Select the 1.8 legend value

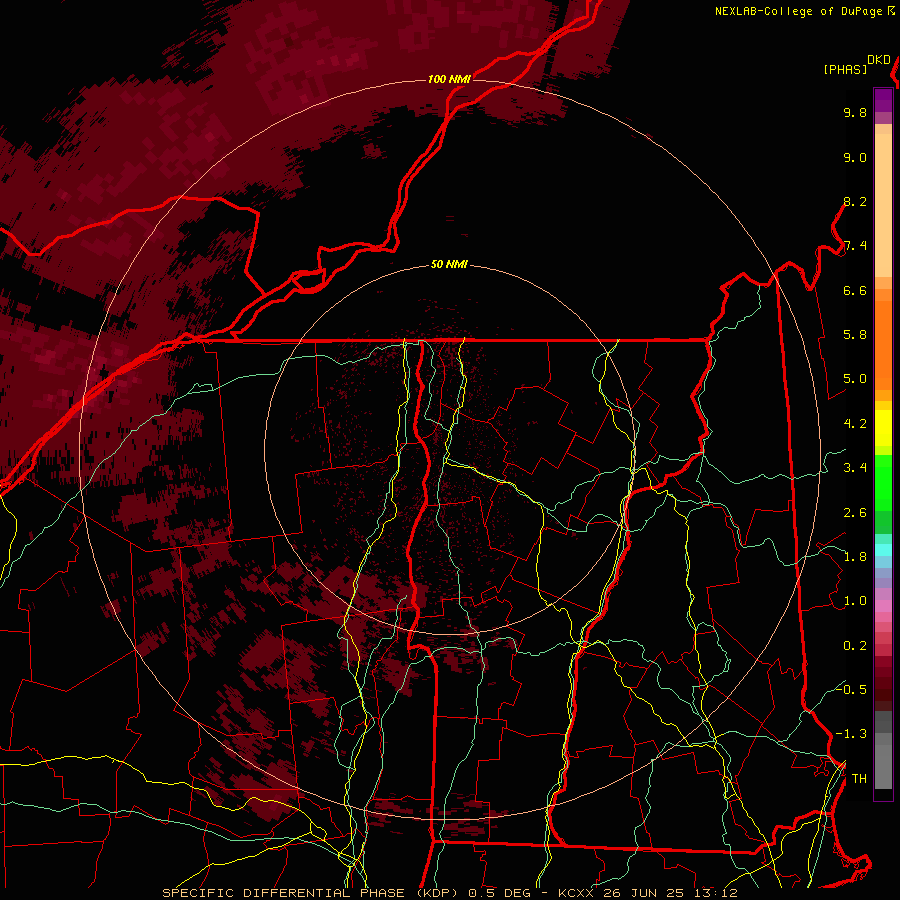pyautogui.click(x=855, y=557)
